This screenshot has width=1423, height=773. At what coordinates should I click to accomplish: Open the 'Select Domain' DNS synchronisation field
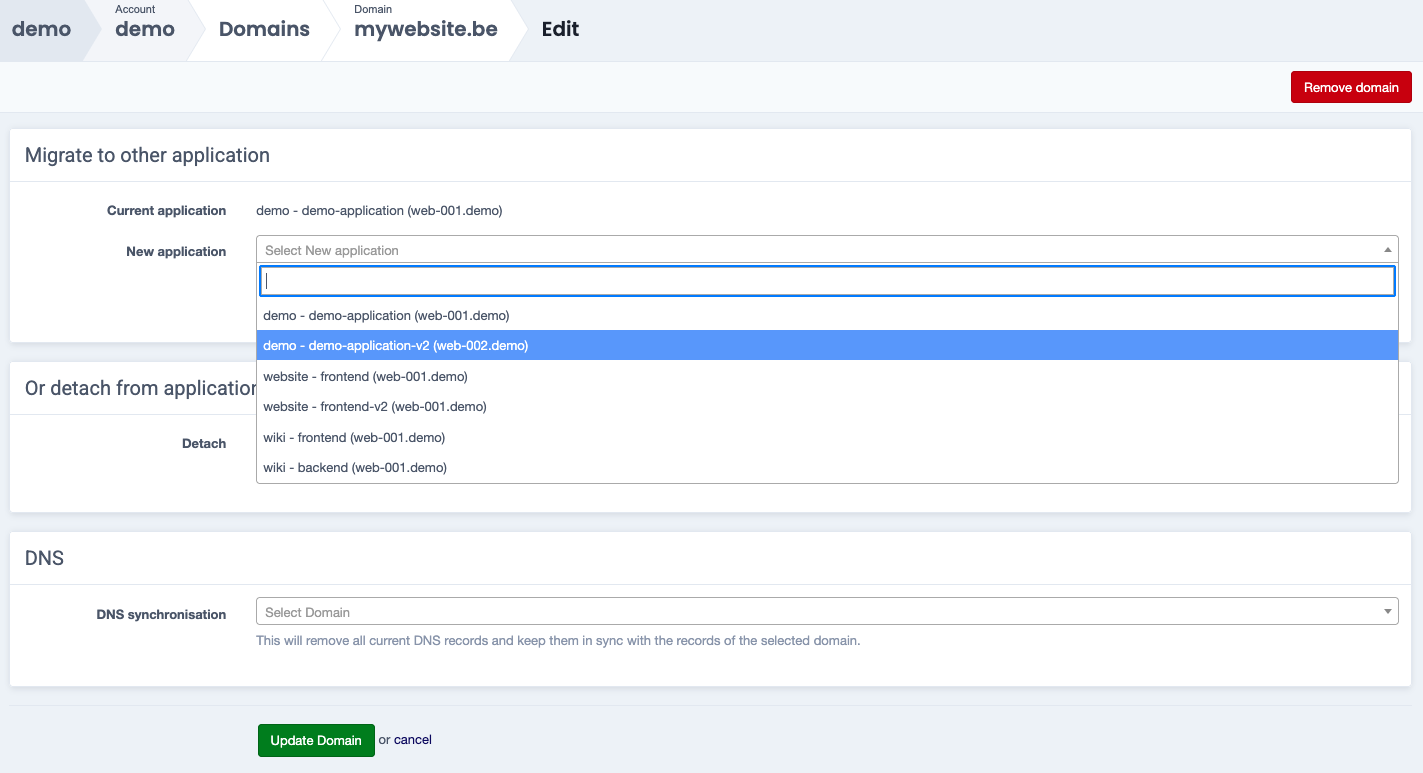point(820,612)
